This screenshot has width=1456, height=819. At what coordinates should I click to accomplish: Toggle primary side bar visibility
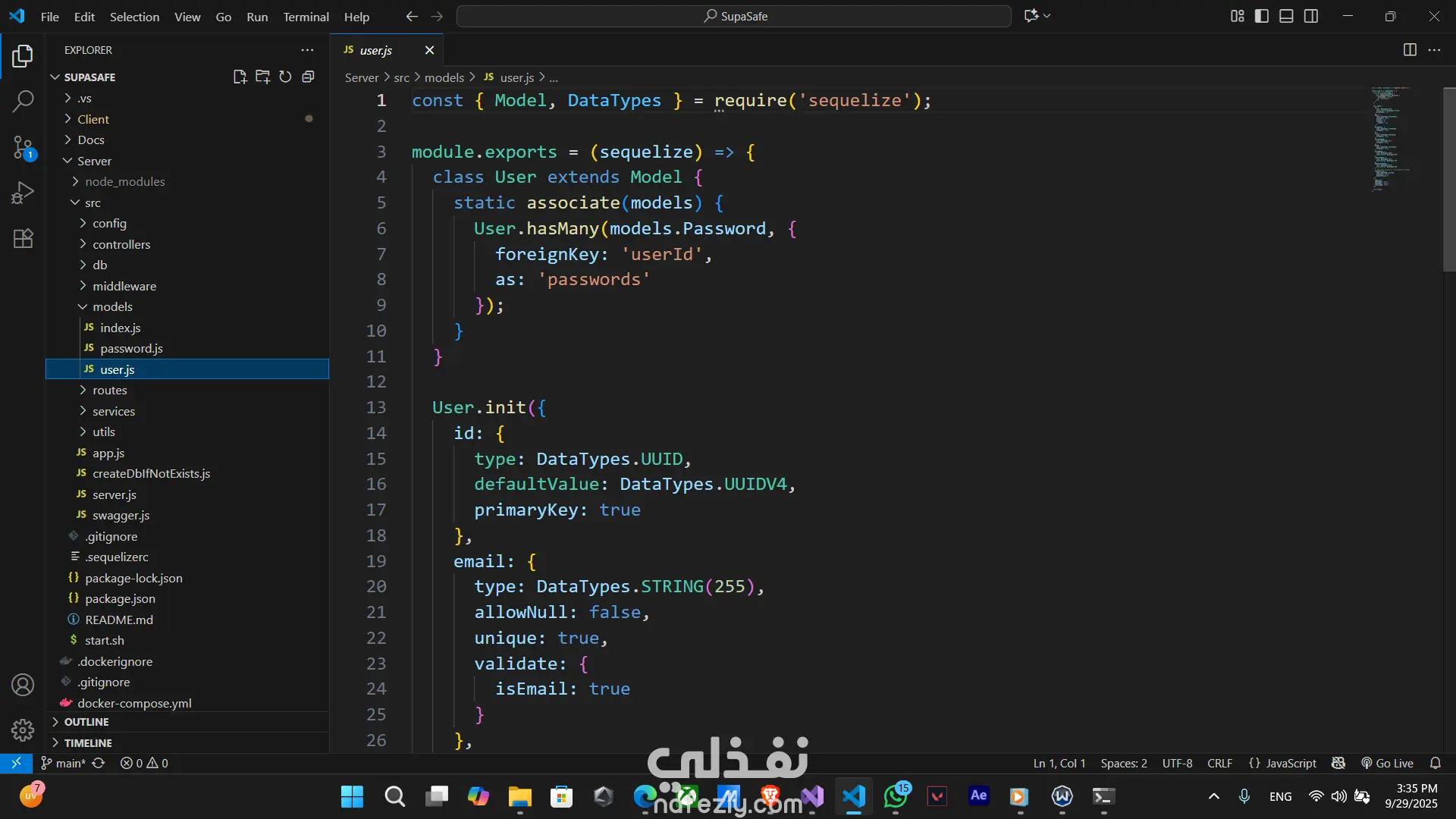[1262, 16]
